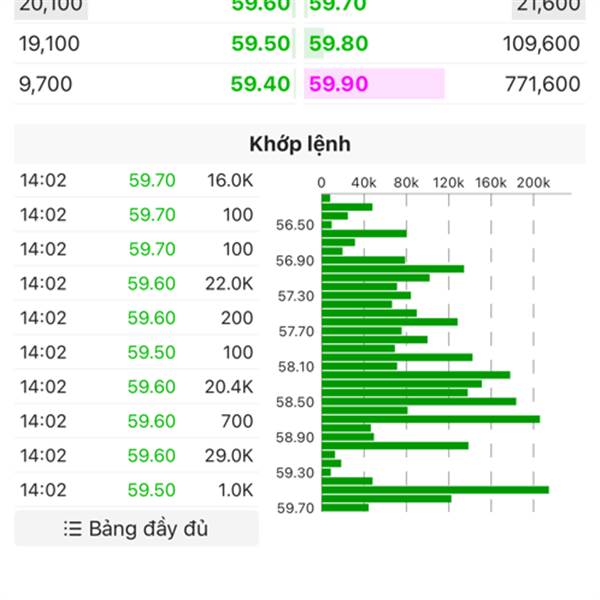Select the 22.0K trade at 59.60
600x600 pixels.
pyautogui.click(x=136, y=284)
